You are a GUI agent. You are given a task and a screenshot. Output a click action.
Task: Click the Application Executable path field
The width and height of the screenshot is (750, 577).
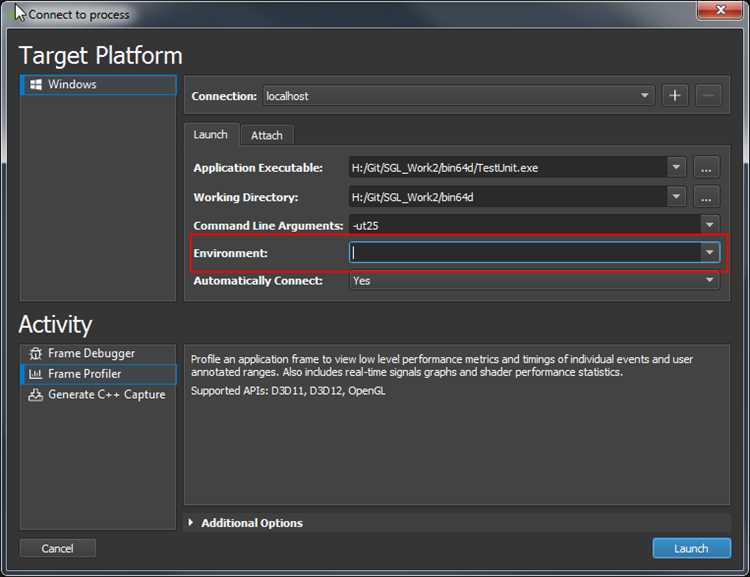point(508,168)
